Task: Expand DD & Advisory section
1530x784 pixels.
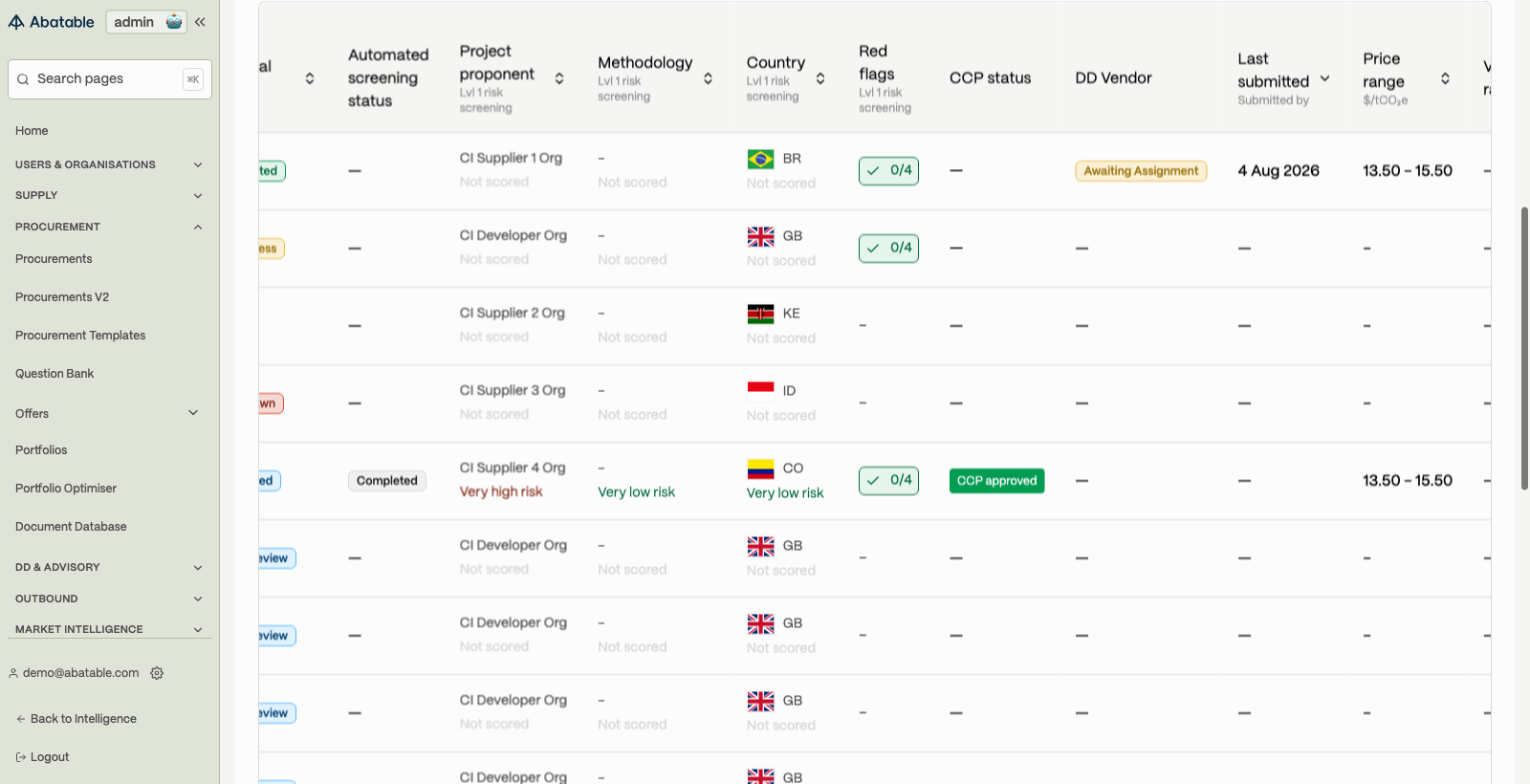Action: click(110, 567)
